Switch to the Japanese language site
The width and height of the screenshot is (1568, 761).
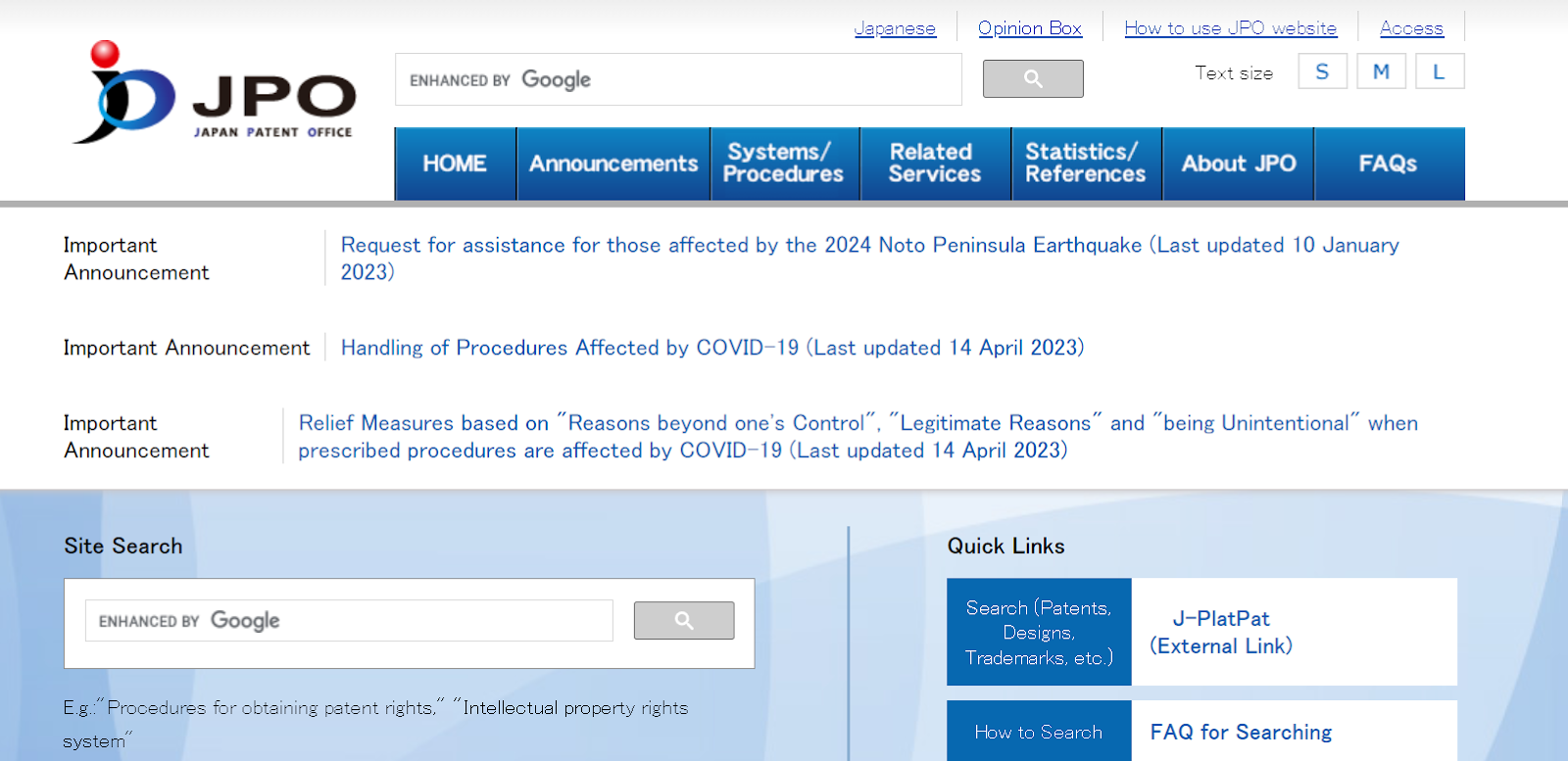895,28
